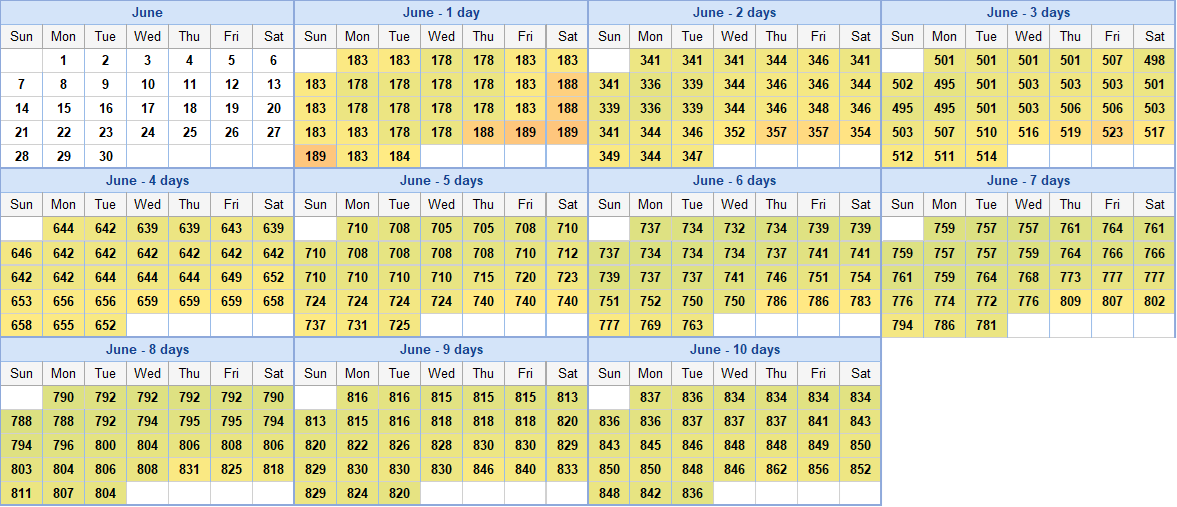Viewport: 1177px width, 507px height.
Task: Select orange cell 523 in June - 3 days
Action: (x=1112, y=132)
